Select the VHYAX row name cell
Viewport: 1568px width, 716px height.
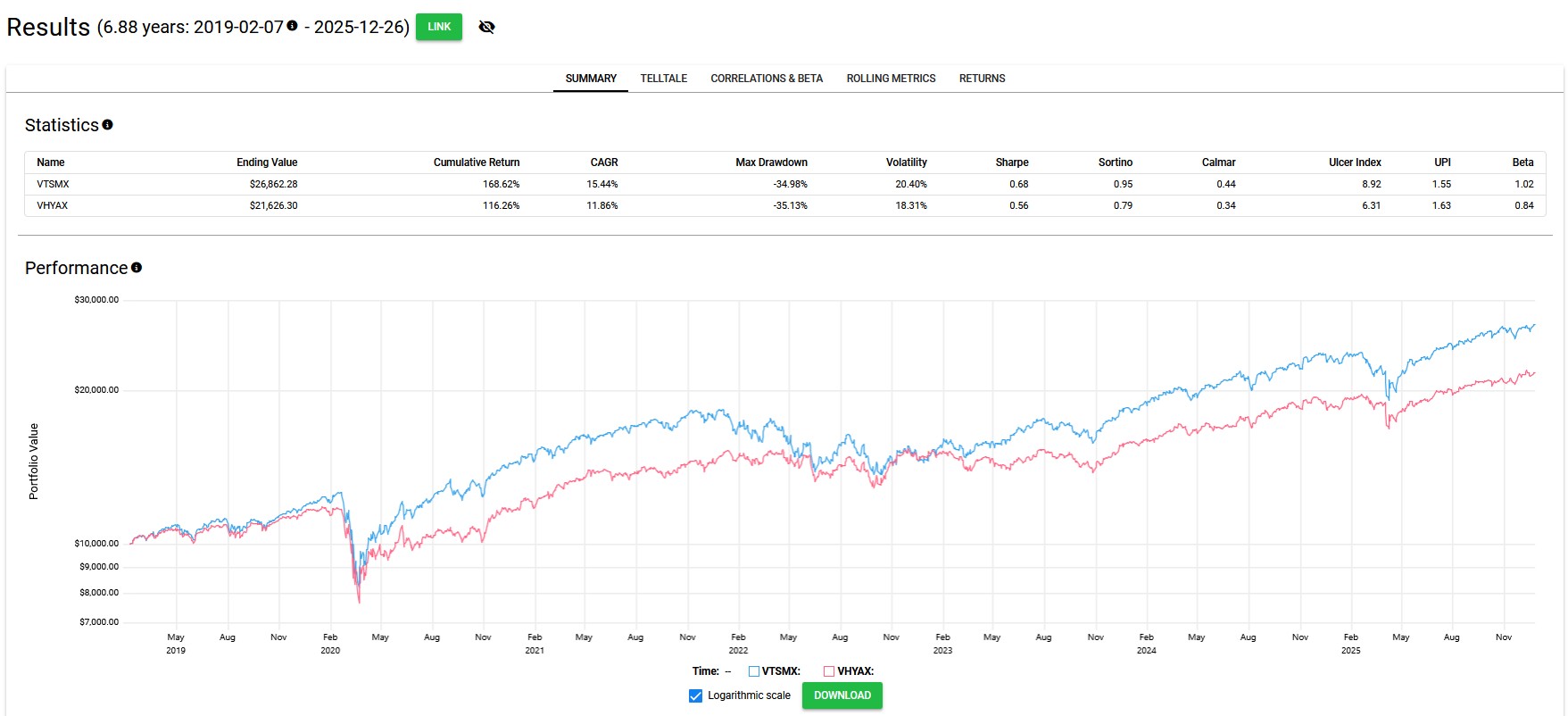pos(52,205)
